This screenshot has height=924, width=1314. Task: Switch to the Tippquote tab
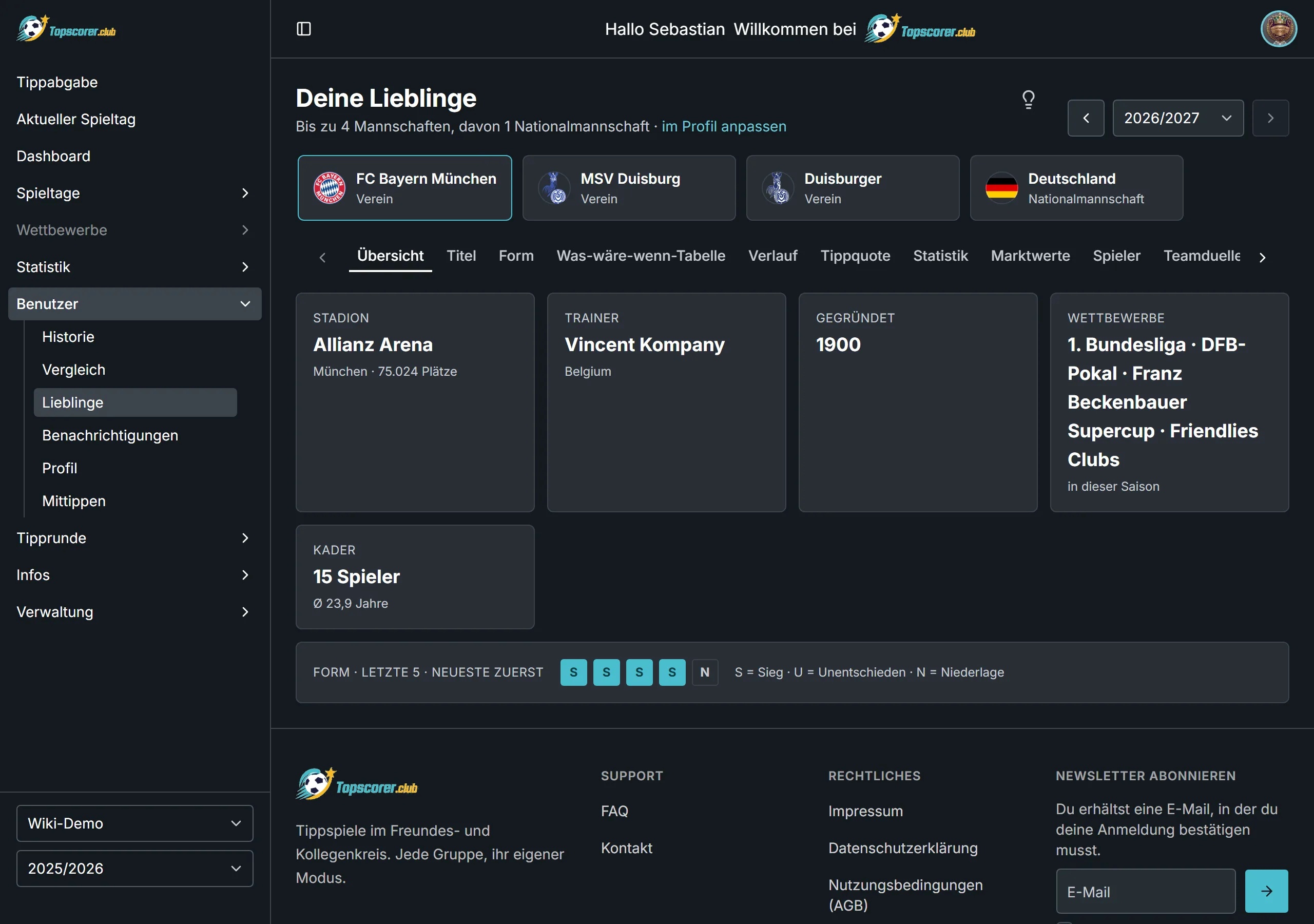[855, 256]
